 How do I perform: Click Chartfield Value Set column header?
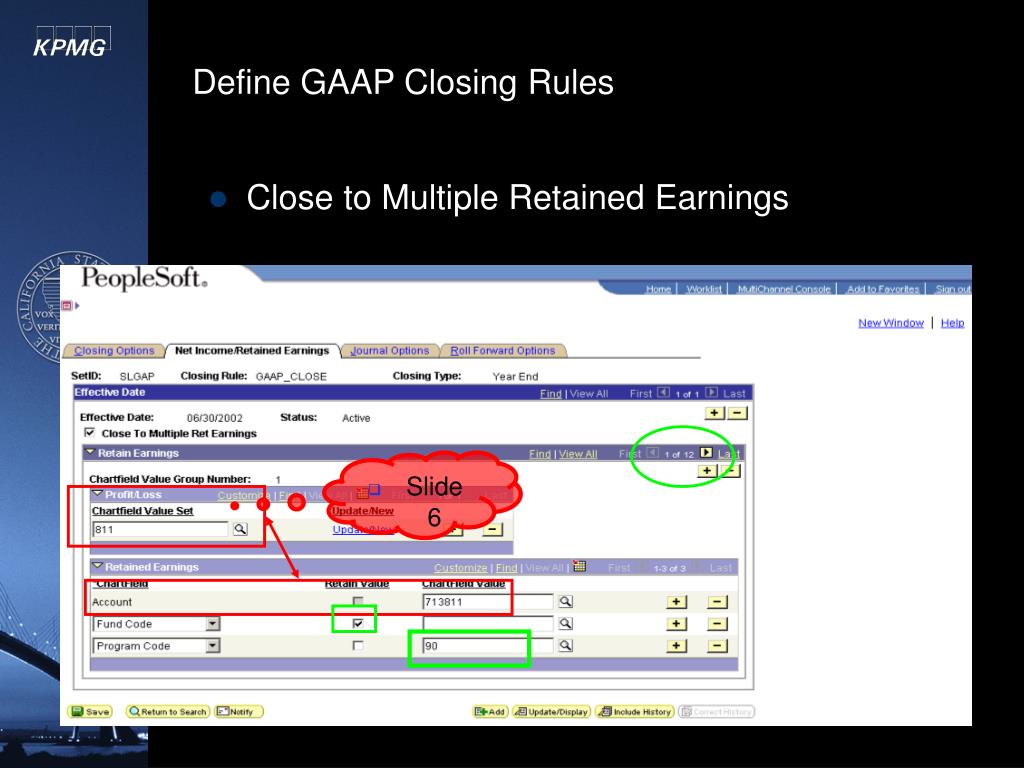pyautogui.click(x=142, y=511)
